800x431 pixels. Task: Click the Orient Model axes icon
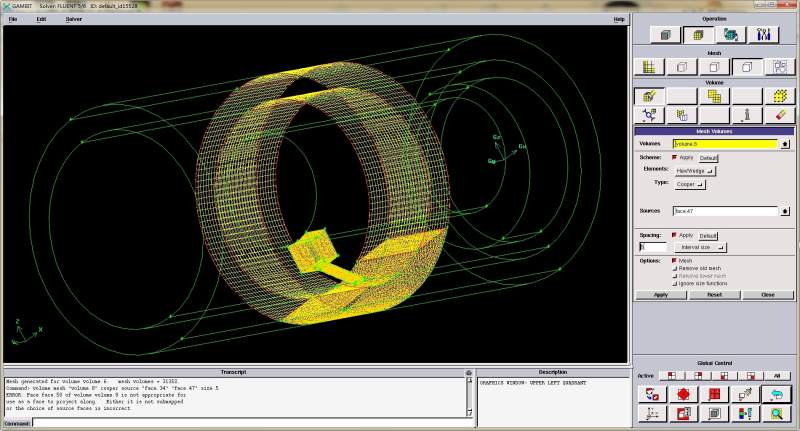(x=652, y=413)
